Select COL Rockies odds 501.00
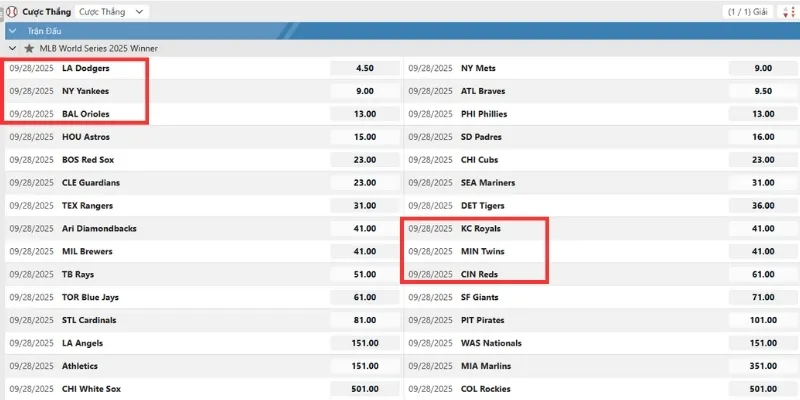The height and width of the screenshot is (400, 800). 763,389
